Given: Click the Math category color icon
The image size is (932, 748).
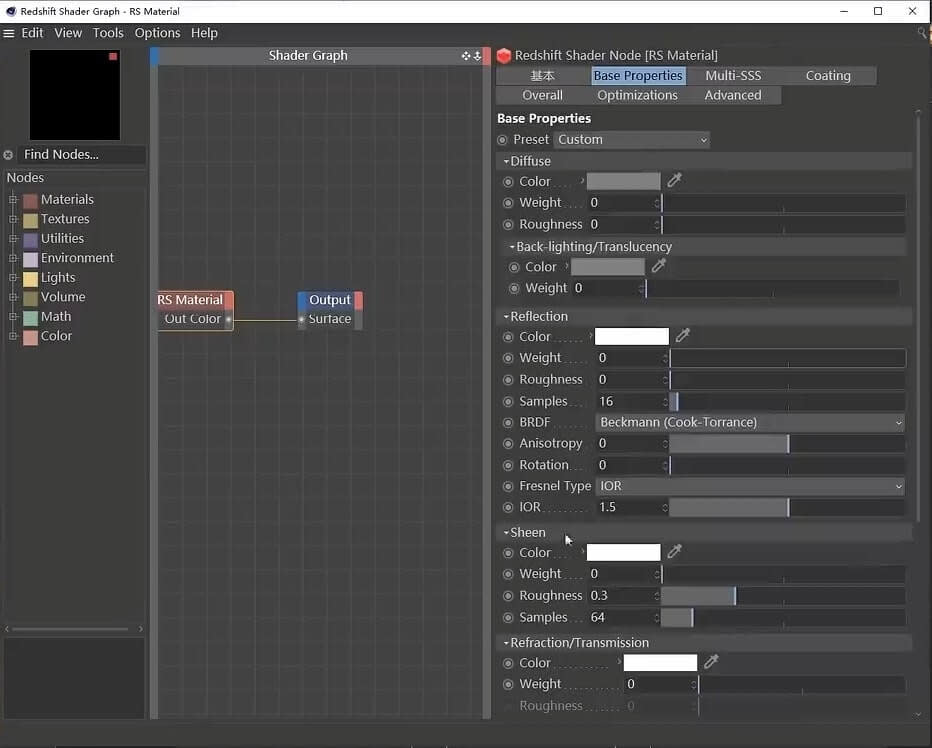Looking at the screenshot, I should click(x=30, y=318).
